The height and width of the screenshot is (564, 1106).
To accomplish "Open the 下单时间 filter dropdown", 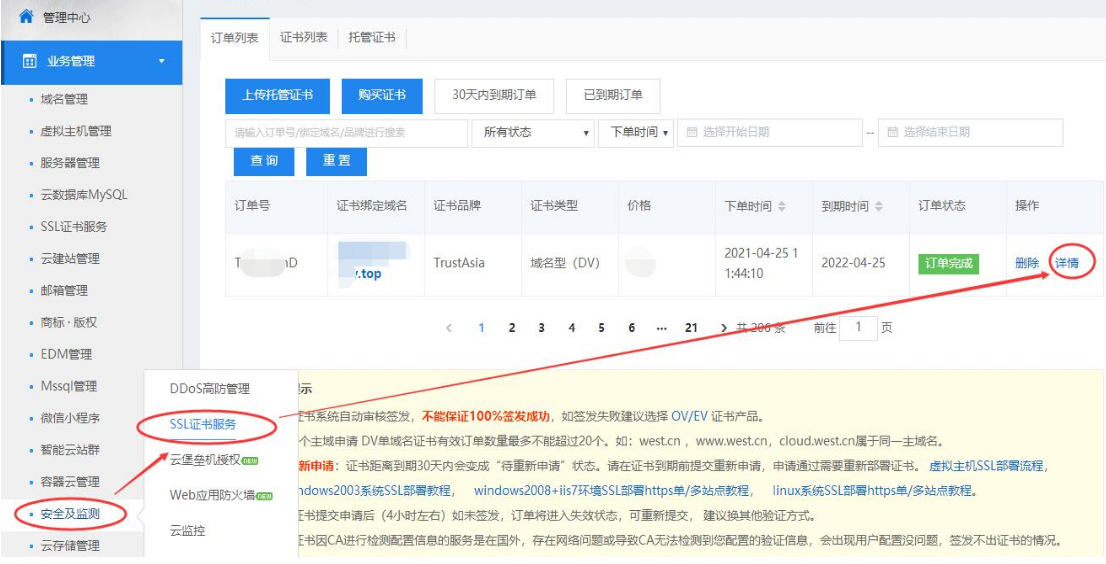I will pyautogui.click(x=635, y=132).
